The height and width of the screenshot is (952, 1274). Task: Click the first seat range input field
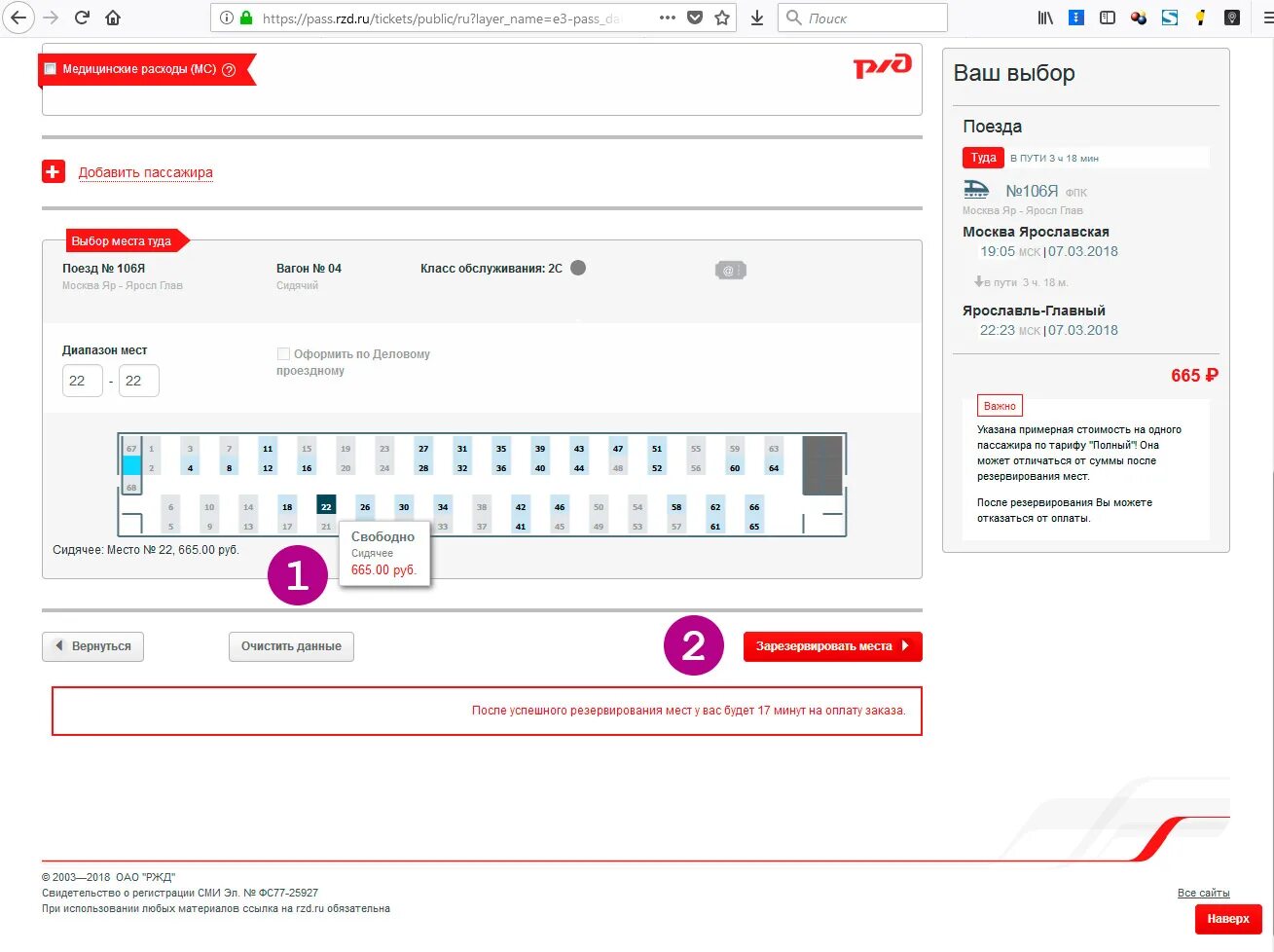(82, 381)
